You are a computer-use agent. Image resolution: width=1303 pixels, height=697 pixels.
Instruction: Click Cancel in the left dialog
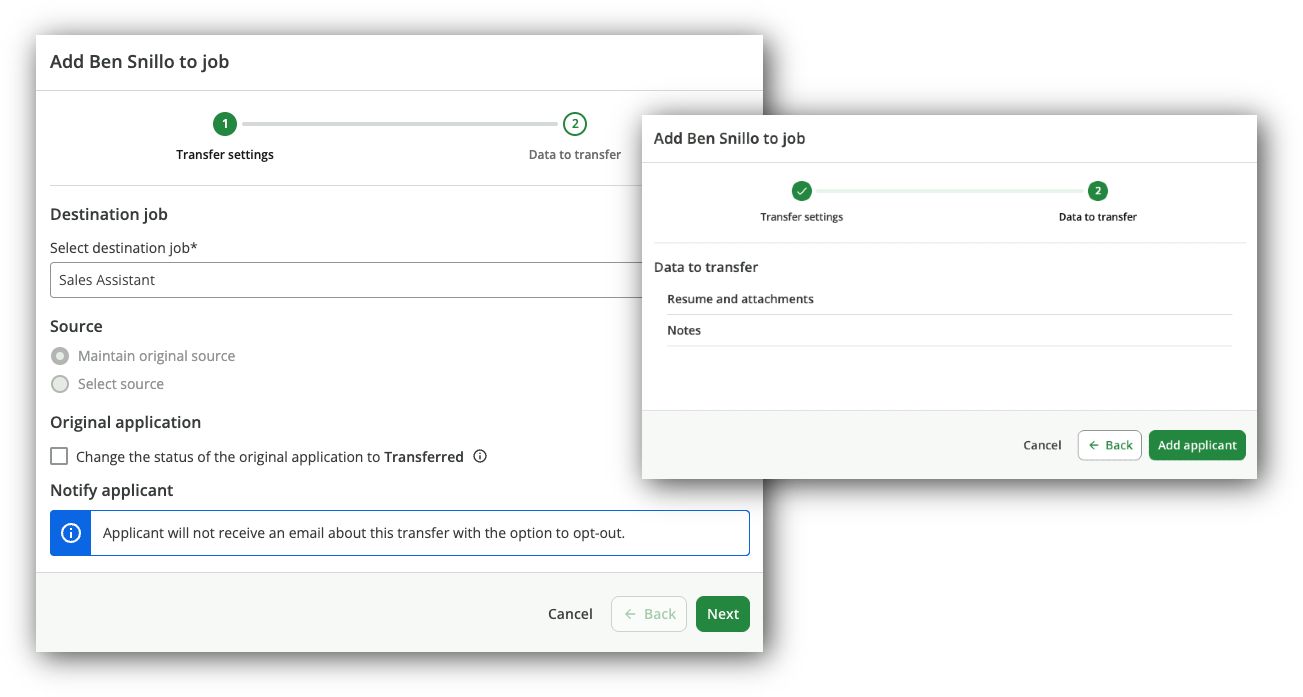pyautogui.click(x=570, y=614)
